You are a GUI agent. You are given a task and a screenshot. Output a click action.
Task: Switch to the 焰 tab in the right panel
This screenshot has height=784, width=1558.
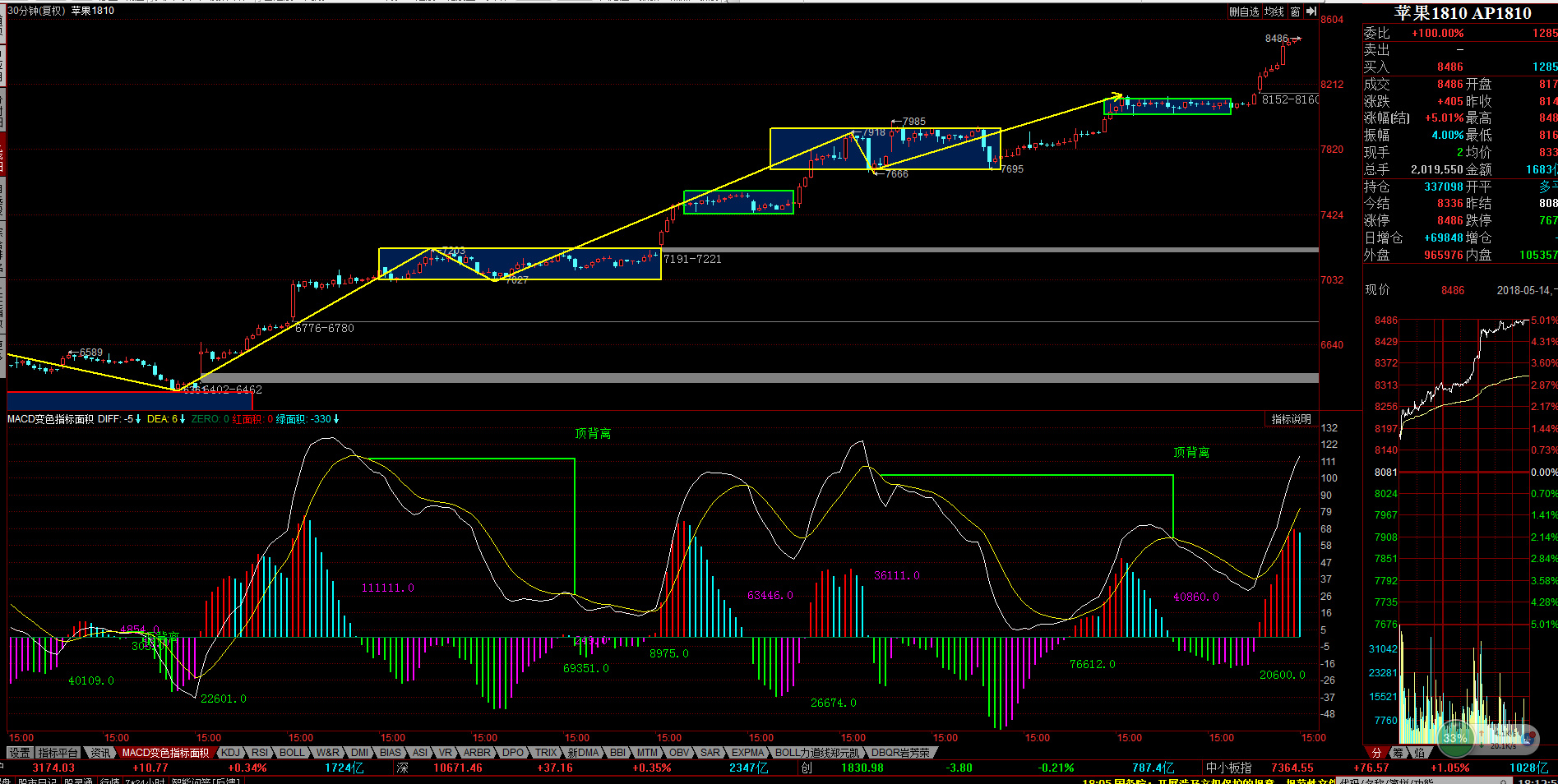coord(1419,753)
